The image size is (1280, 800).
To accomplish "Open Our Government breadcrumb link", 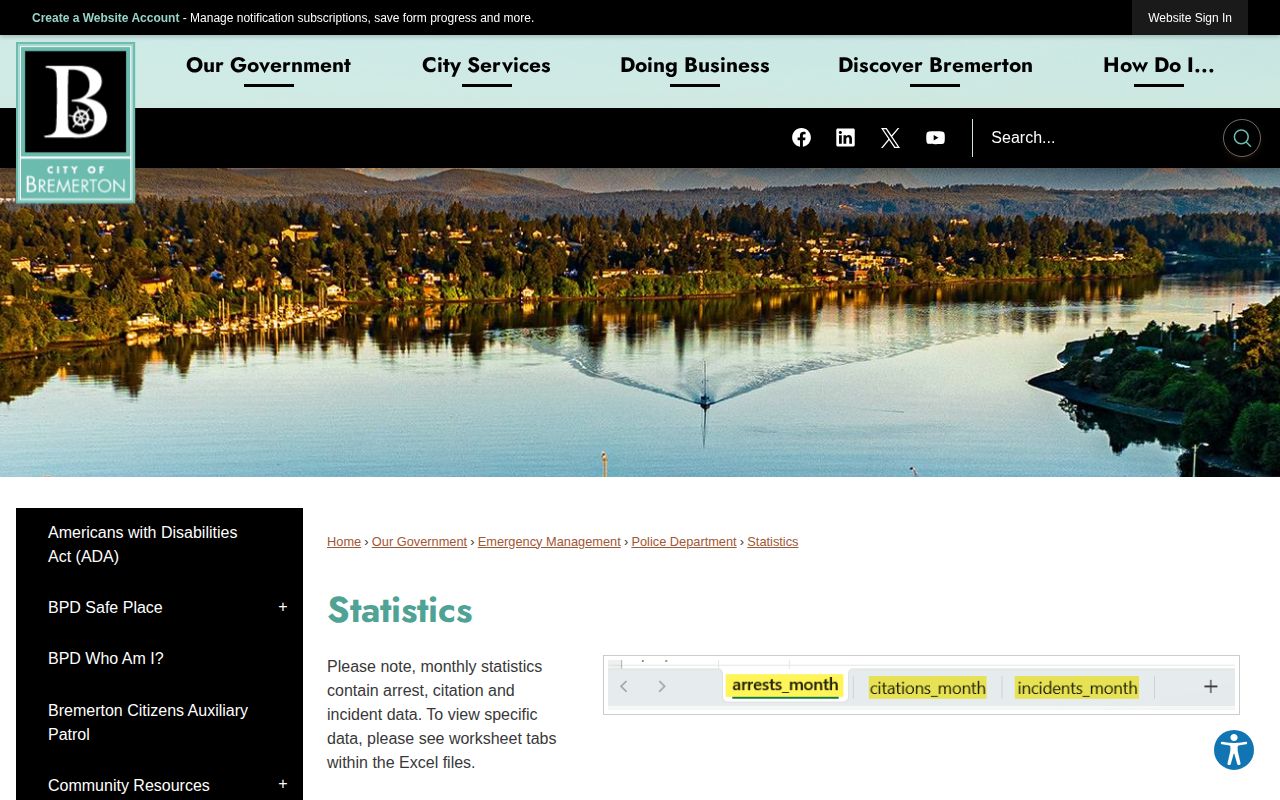I will click(419, 542).
